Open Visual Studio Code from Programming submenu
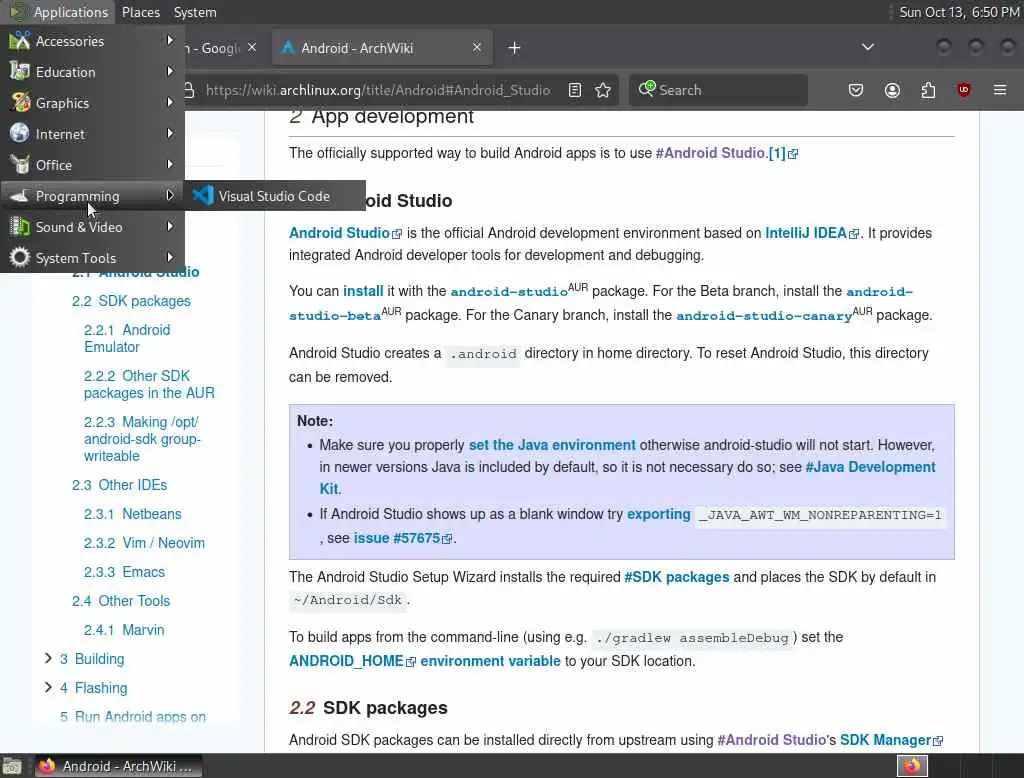Image resolution: width=1024 pixels, height=778 pixels. point(274,196)
